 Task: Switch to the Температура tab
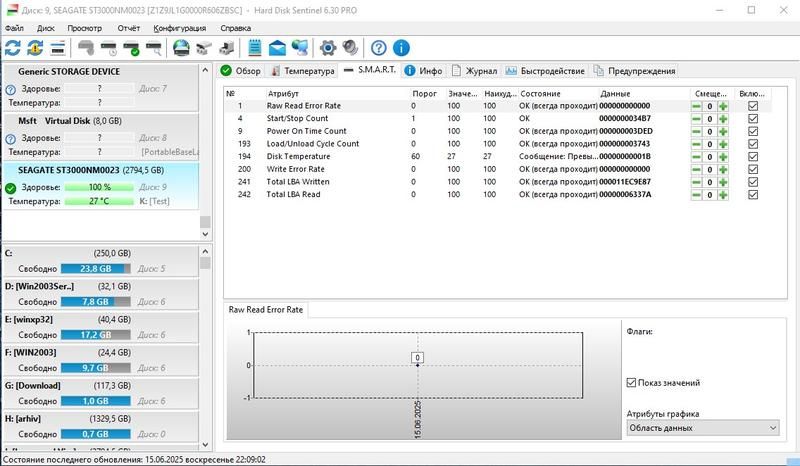coord(302,71)
